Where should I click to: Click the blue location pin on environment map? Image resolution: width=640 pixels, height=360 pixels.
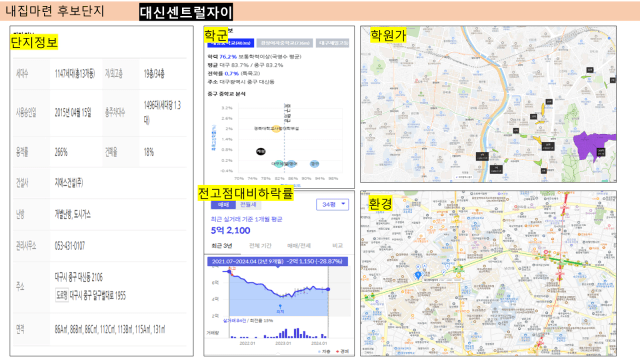pos(418,275)
